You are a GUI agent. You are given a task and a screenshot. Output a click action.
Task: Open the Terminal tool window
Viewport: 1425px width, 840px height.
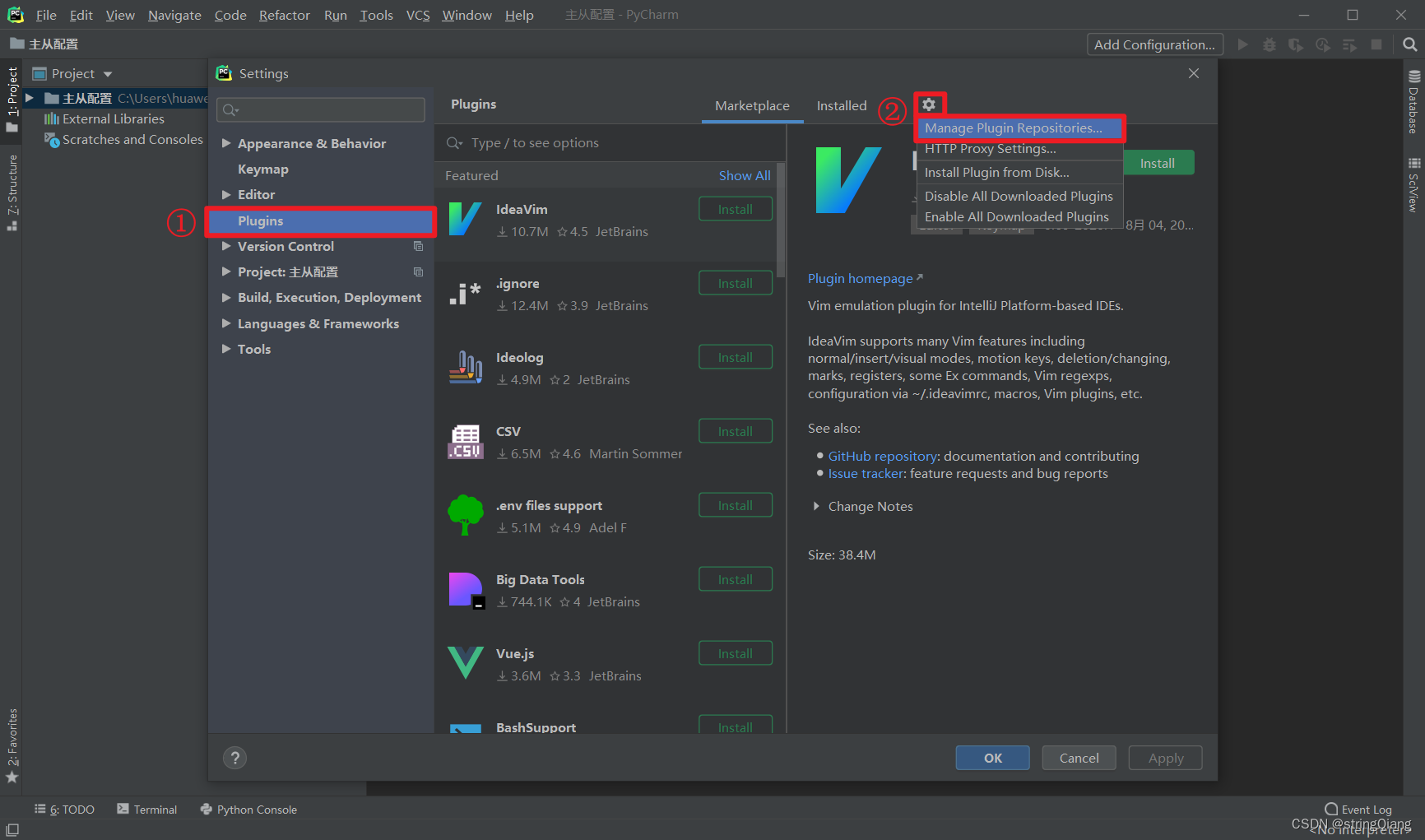tap(146, 810)
